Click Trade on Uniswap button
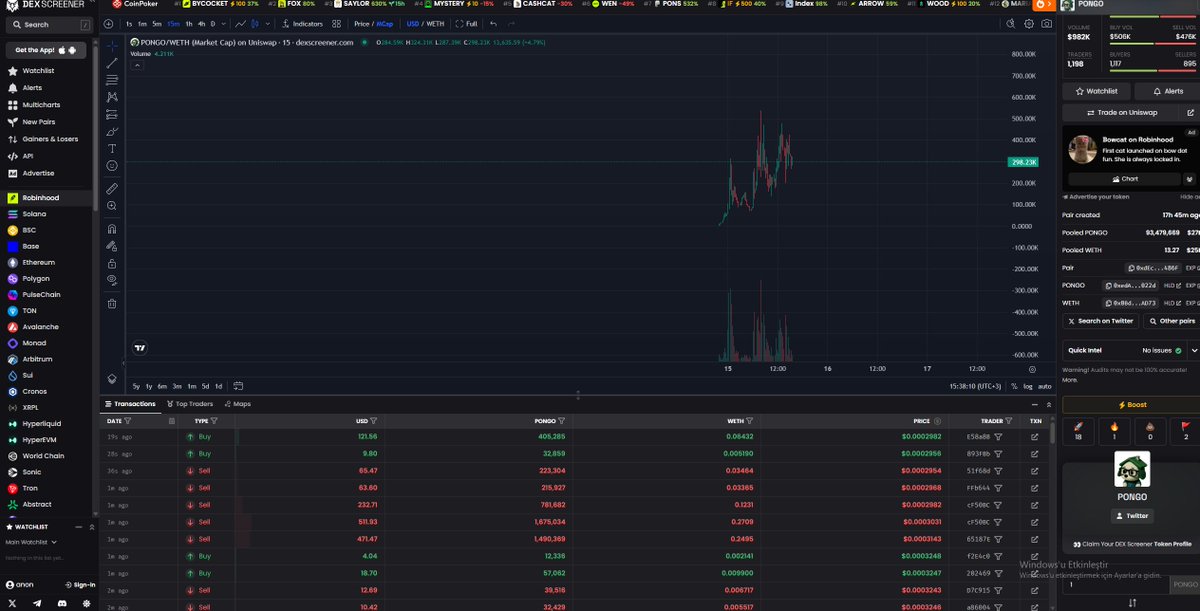The width and height of the screenshot is (1200, 611). click(1121, 113)
